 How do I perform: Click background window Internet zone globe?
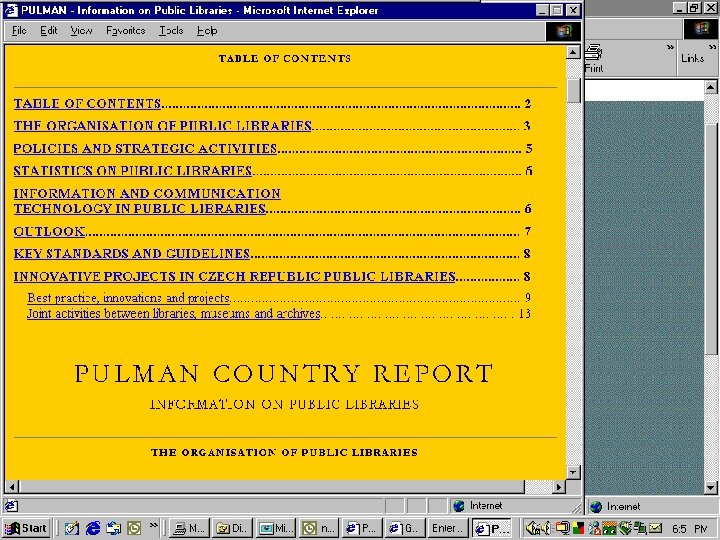pos(596,506)
